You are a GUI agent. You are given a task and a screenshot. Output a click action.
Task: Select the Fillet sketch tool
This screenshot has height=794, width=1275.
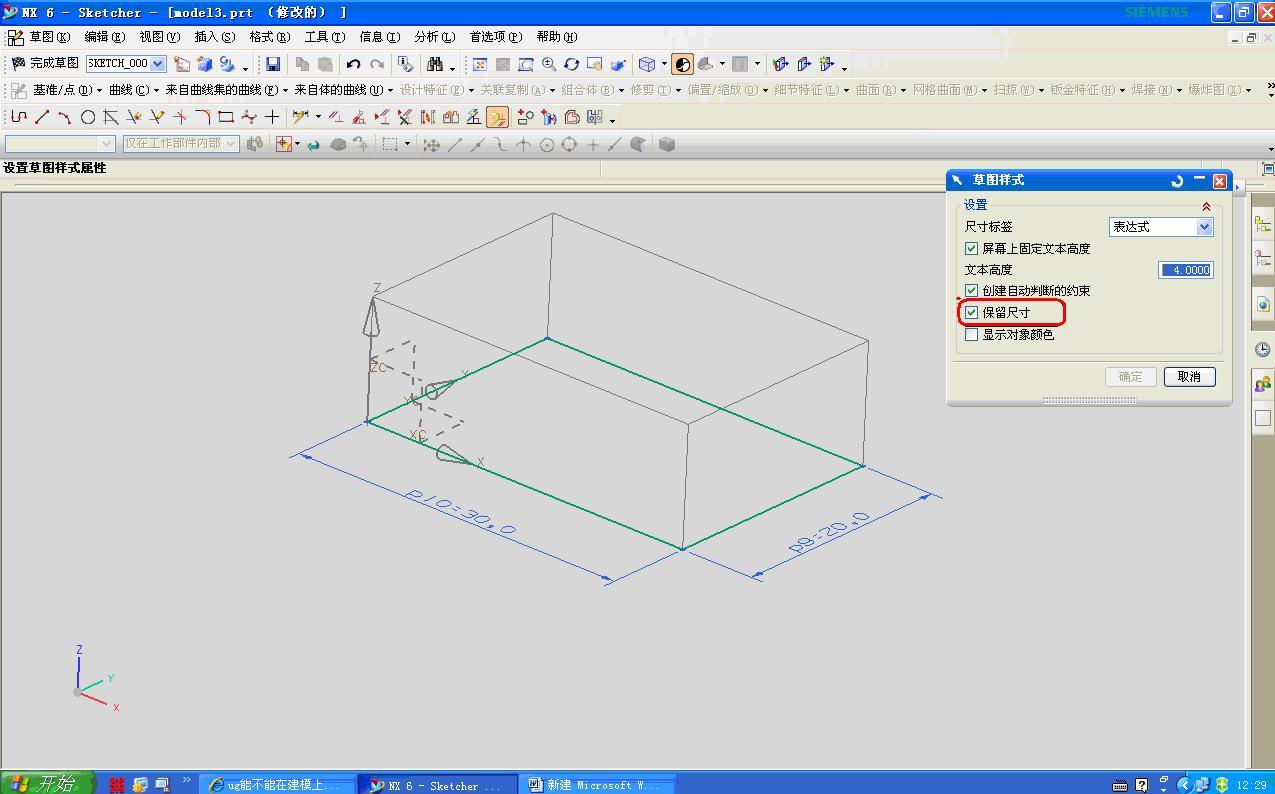(203, 117)
